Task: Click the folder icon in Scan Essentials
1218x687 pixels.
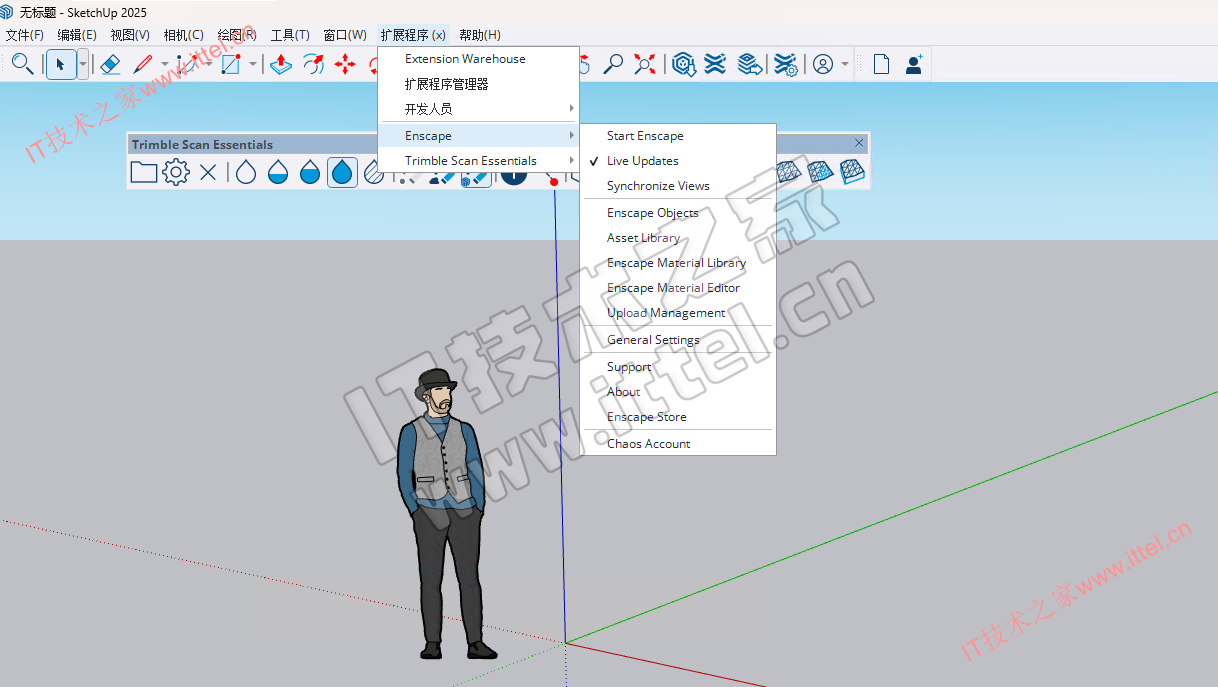Action: coord(144,172)
